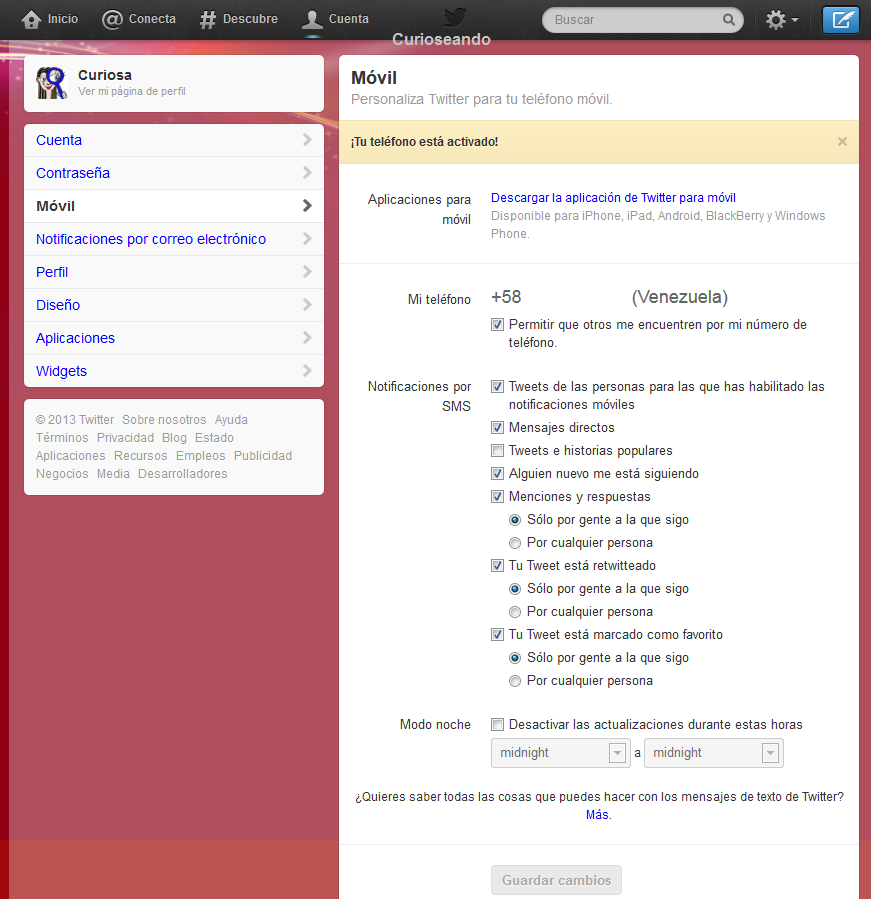Select Sólo por gente under Menciones

pos(515,520)
